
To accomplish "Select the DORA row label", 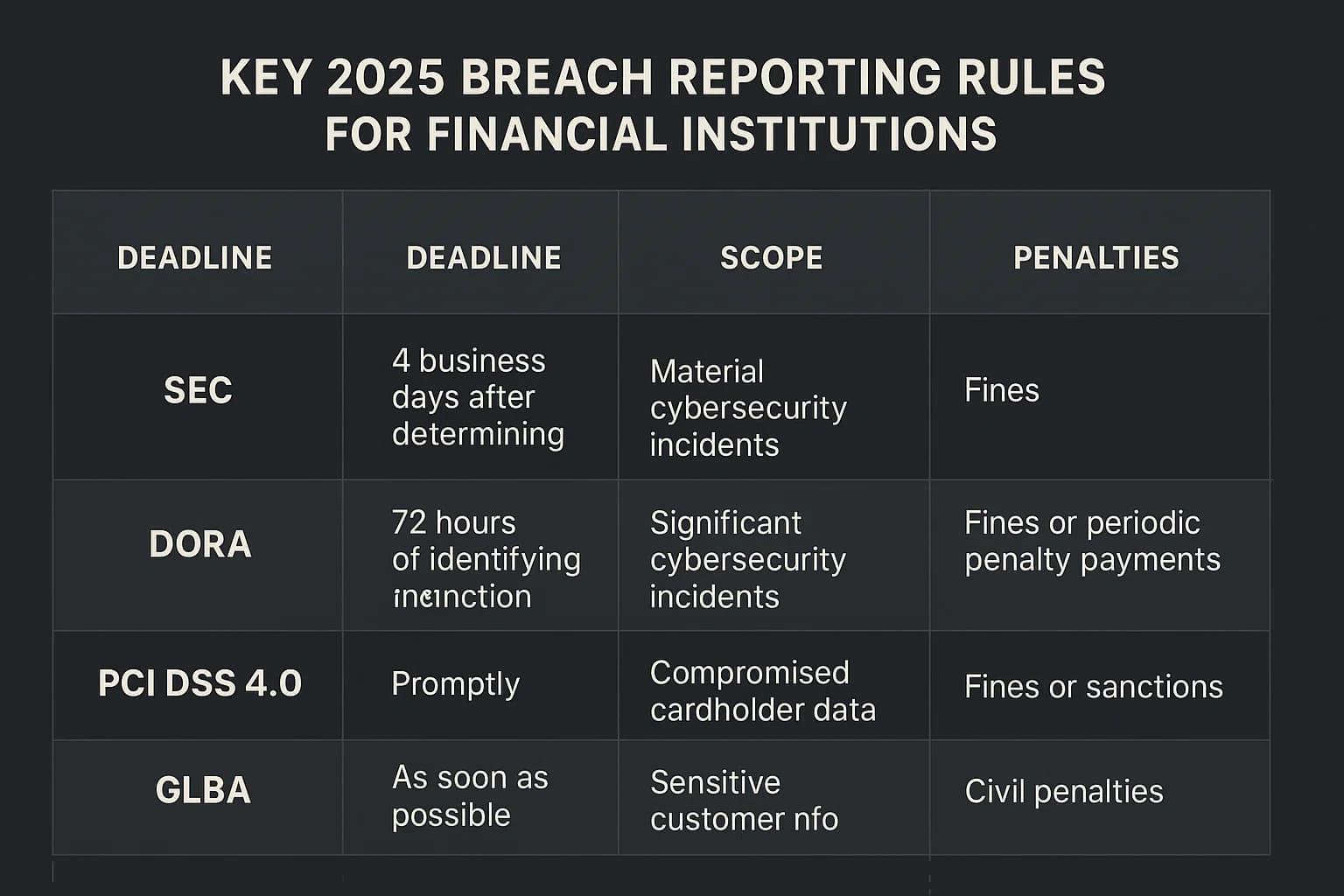I will click(200, 544).
